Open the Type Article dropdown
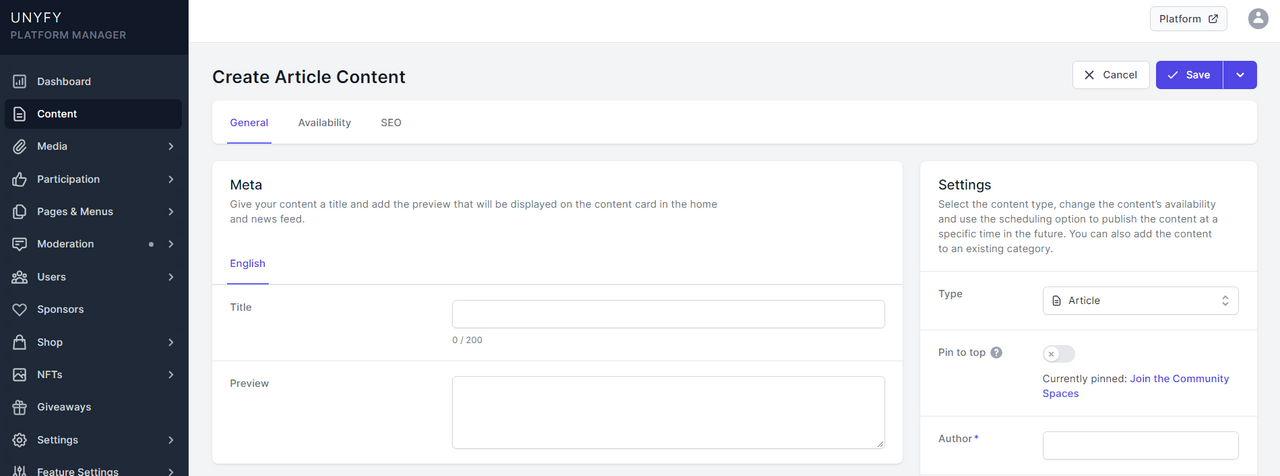The width and height of the screenshot is (1280, 476). coord(1140,300)
